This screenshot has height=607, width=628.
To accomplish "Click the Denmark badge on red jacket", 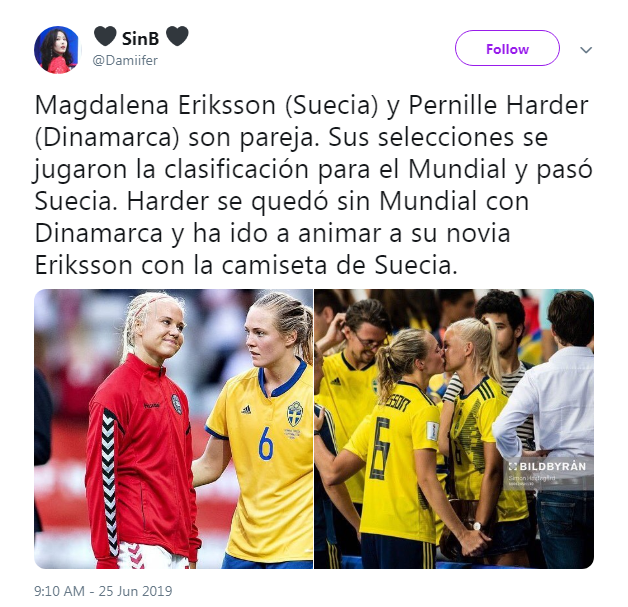I will pyautogui.click(x=177, y=404).
